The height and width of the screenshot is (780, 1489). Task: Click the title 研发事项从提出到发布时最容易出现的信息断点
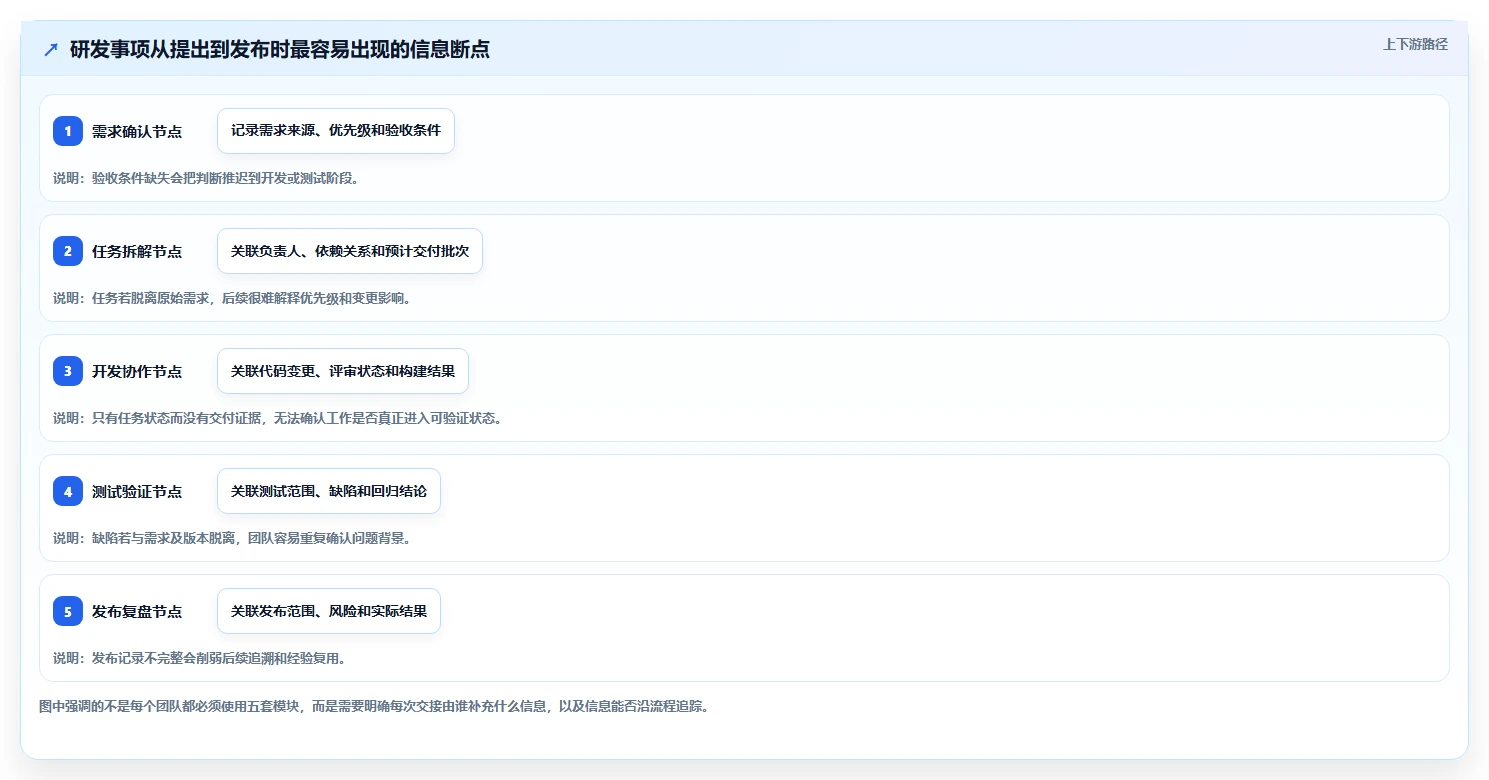point(280,49)
